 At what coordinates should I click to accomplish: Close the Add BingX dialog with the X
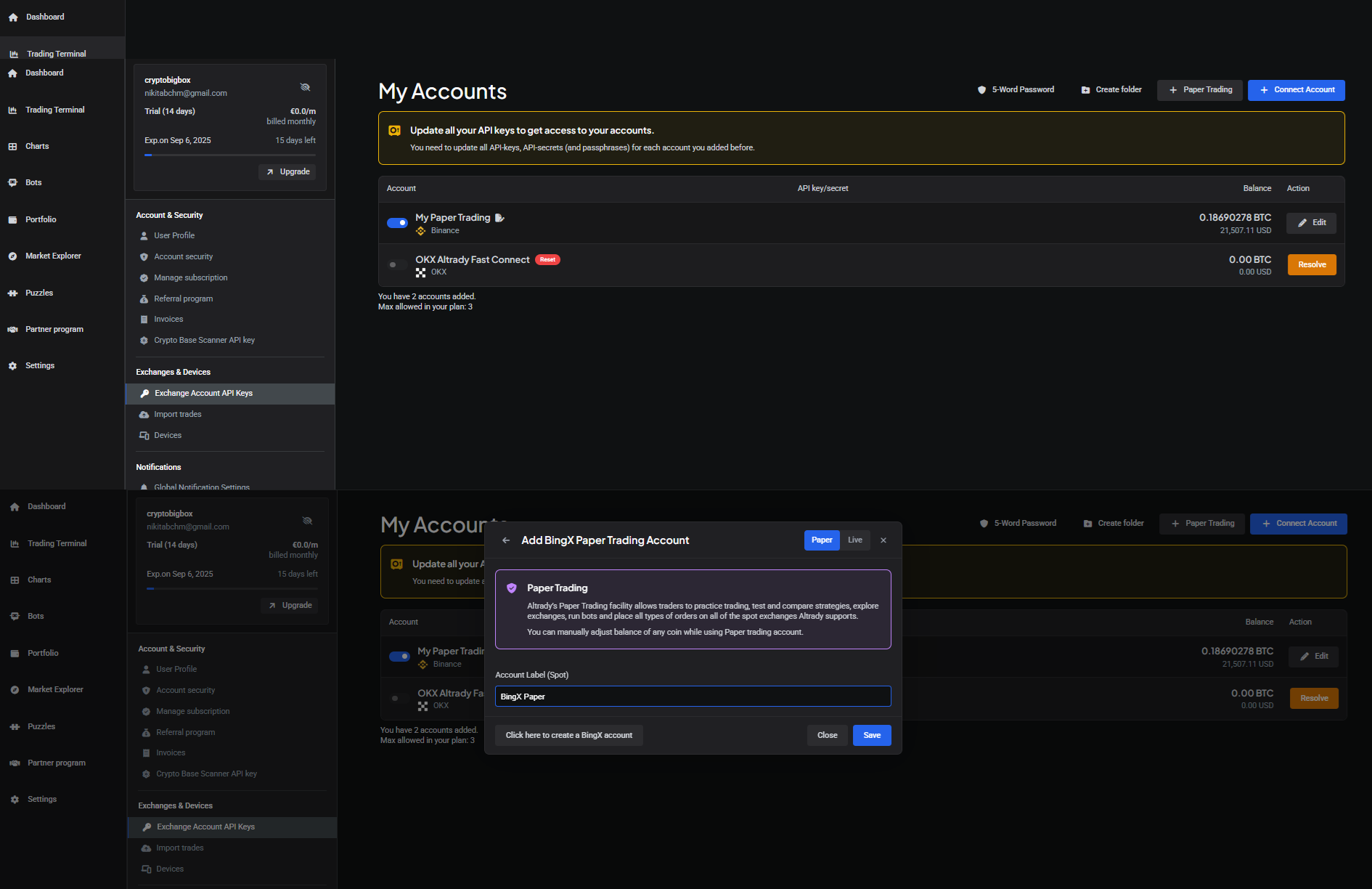[x=883, y=540]
